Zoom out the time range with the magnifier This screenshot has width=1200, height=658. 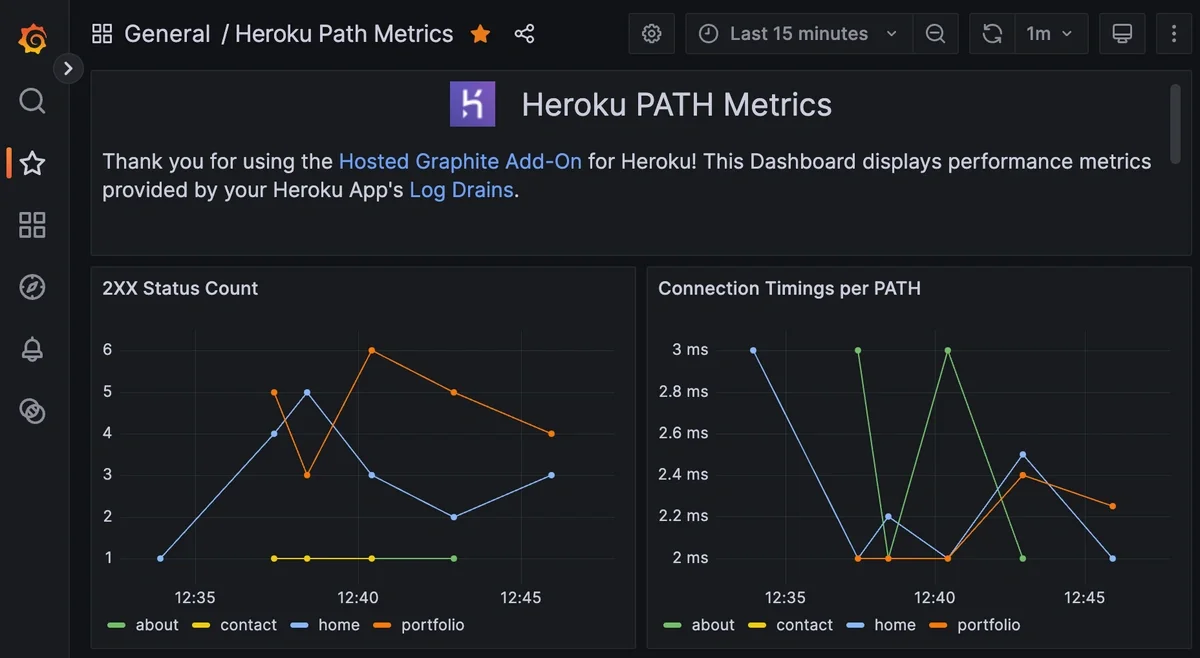pos(935,33)
